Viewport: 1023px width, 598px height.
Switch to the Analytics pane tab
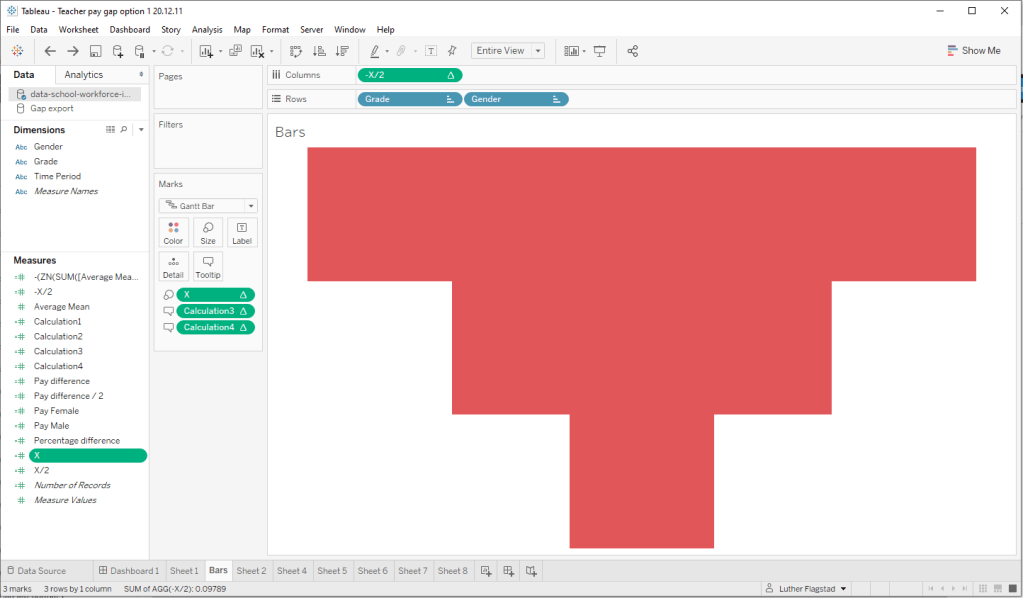[84, 75]
